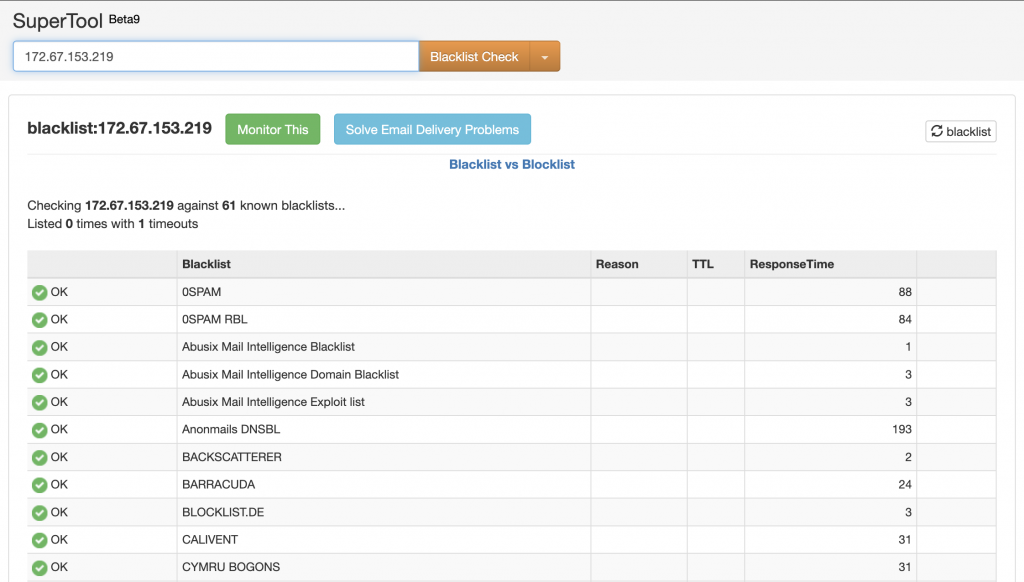1024x582 pixels.
Task: Click the Monitor This button
Action: tap(272, 129)
